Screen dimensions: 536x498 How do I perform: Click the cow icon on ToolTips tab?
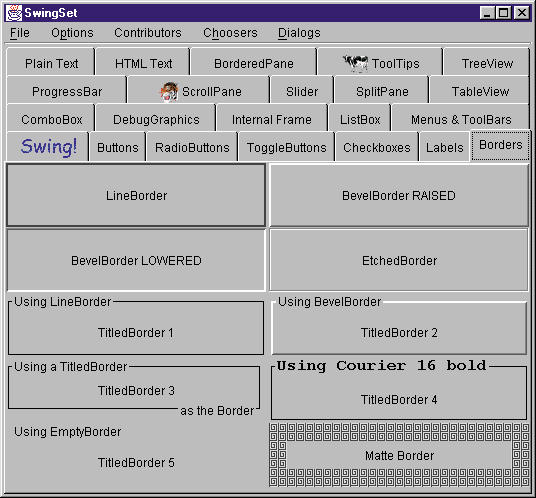click(x=356, y=63)
